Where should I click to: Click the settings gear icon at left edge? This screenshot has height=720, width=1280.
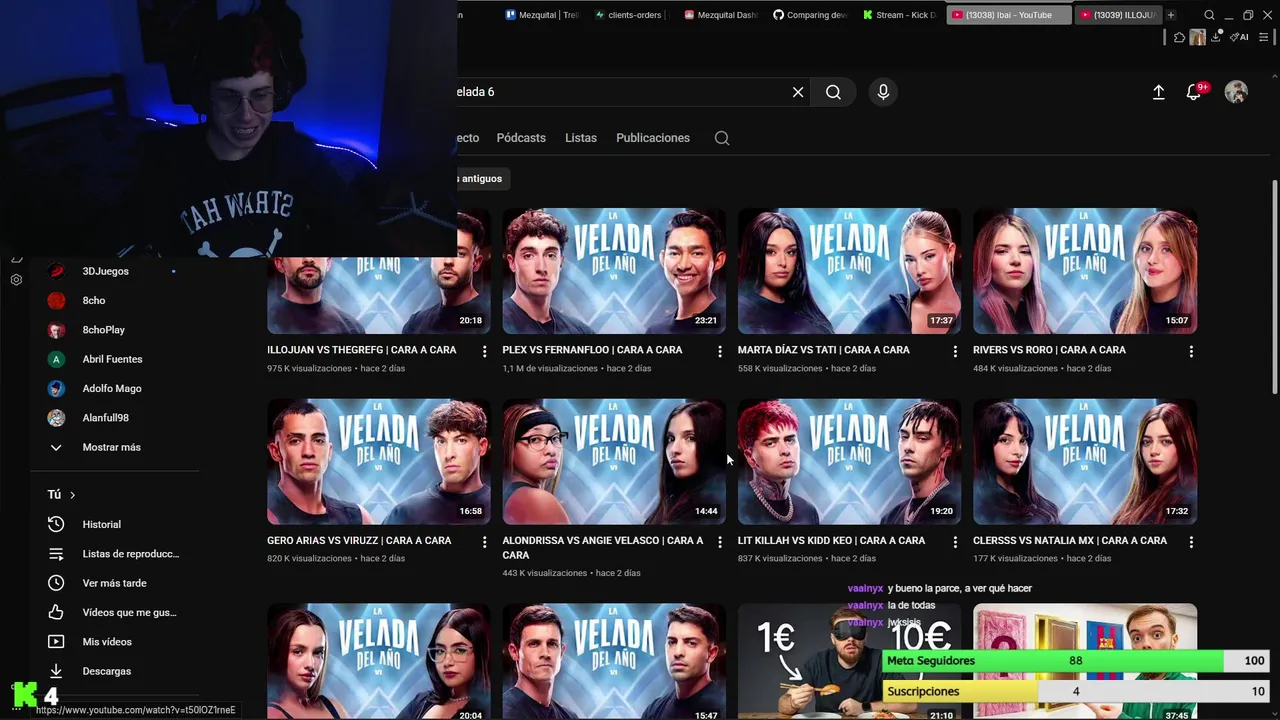click(x=16, y=280)
